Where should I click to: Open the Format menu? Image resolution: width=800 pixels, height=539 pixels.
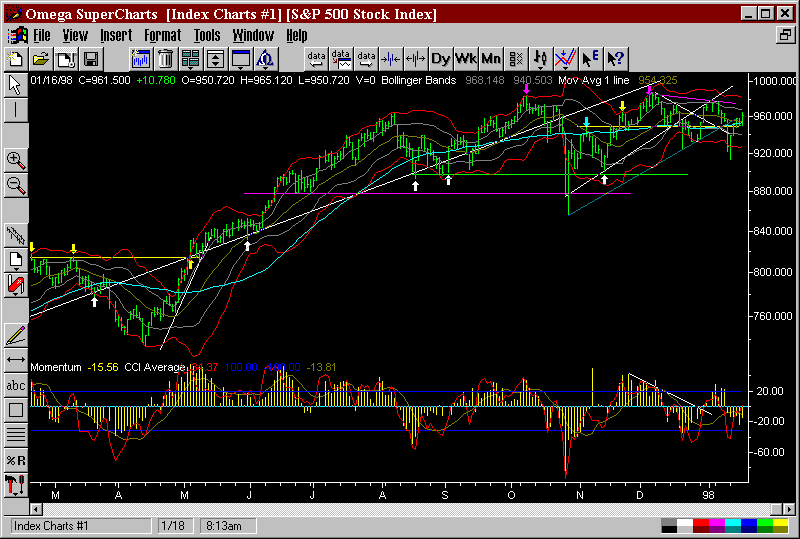162,35
